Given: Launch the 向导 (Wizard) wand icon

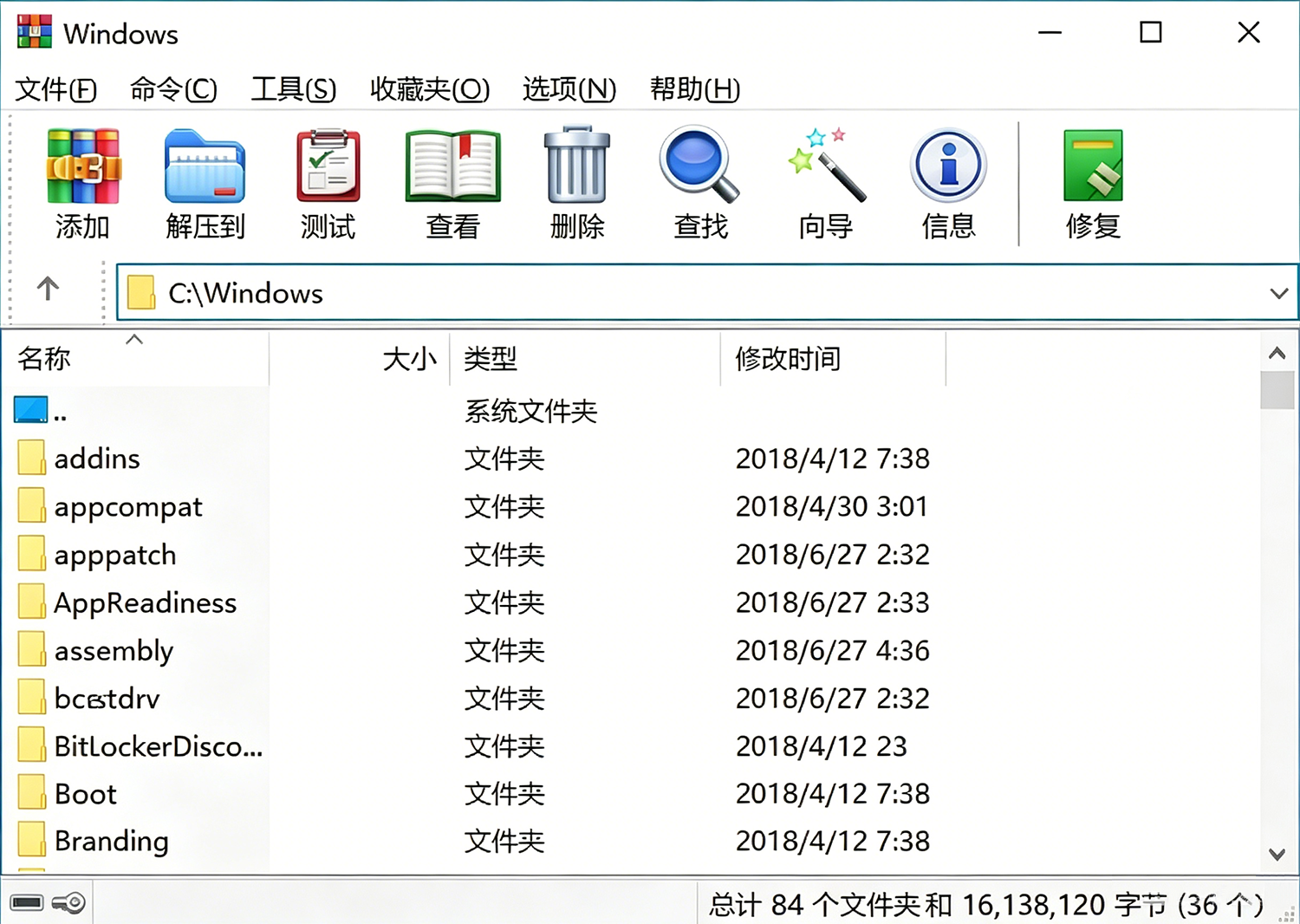Looking at the screenshot, I should click(x=825, y=165).
